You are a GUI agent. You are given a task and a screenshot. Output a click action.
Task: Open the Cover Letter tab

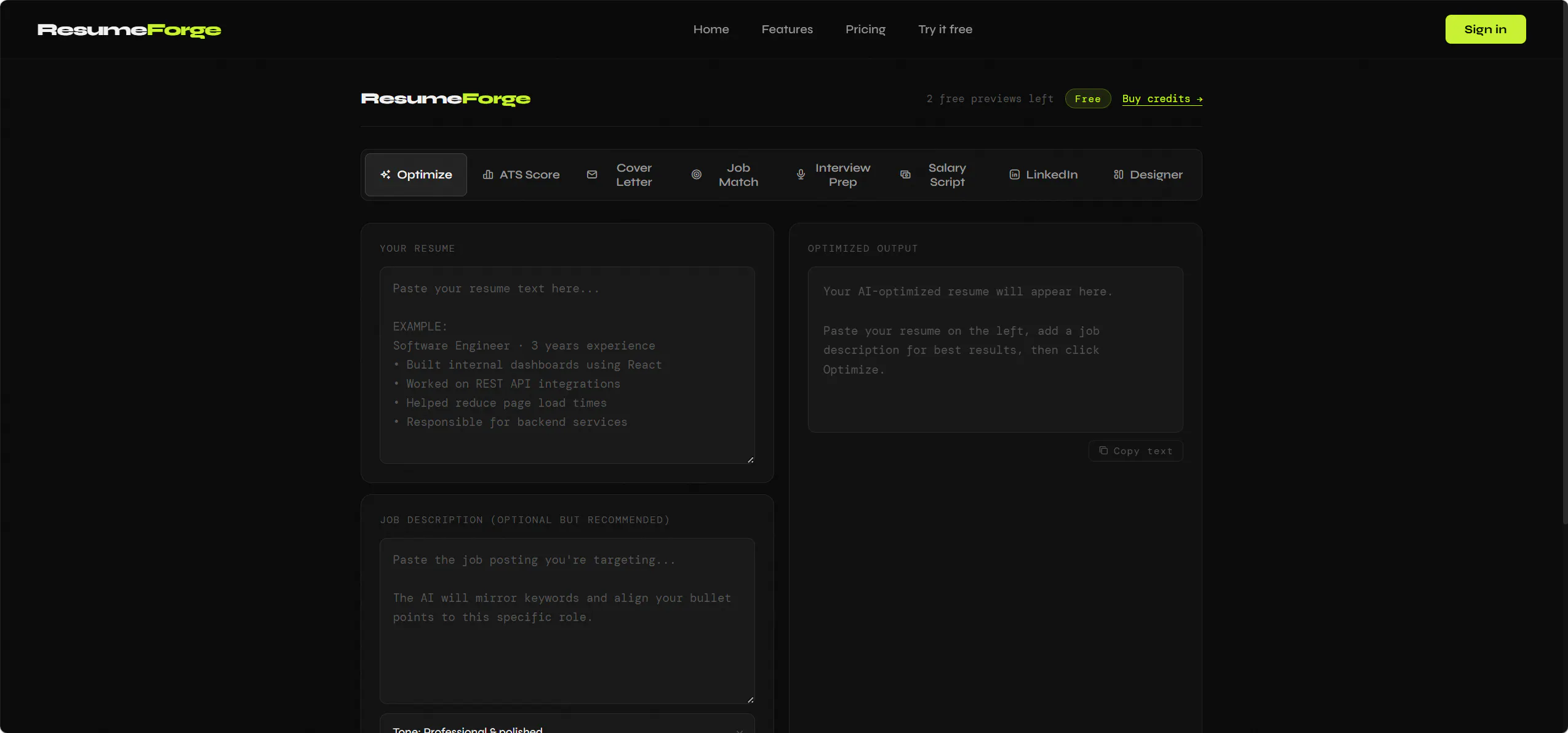[625, 175]
